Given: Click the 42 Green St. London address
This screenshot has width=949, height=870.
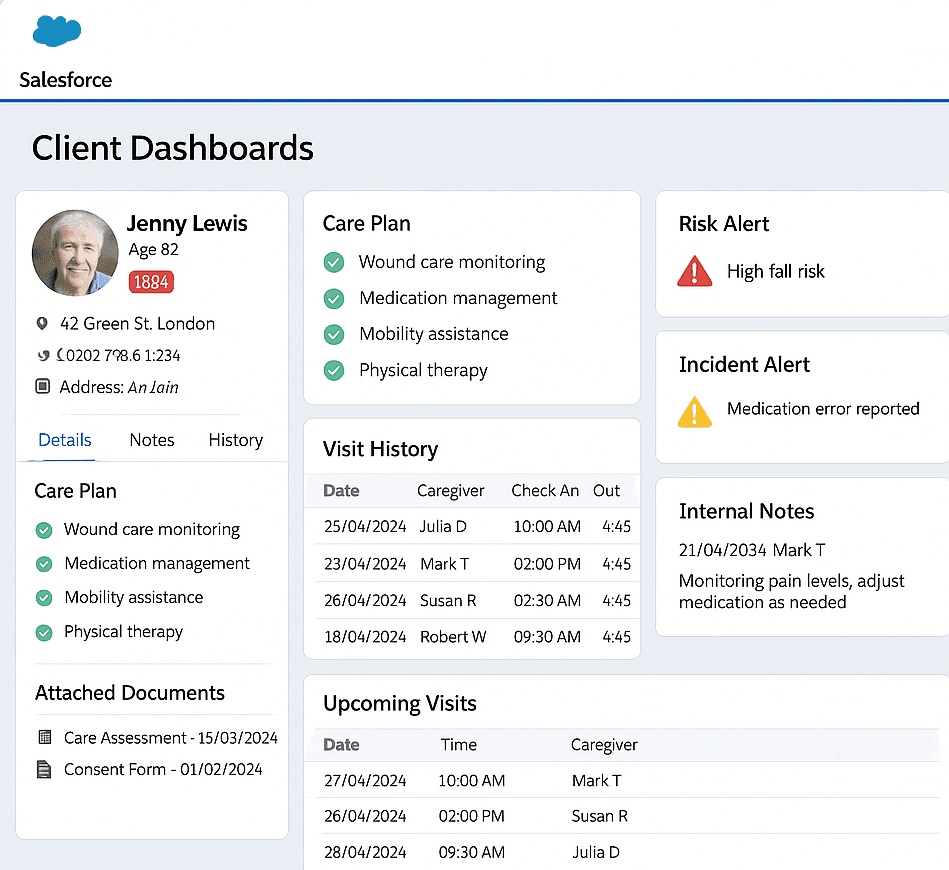Looking at the screenshot, I should point(137,324).
